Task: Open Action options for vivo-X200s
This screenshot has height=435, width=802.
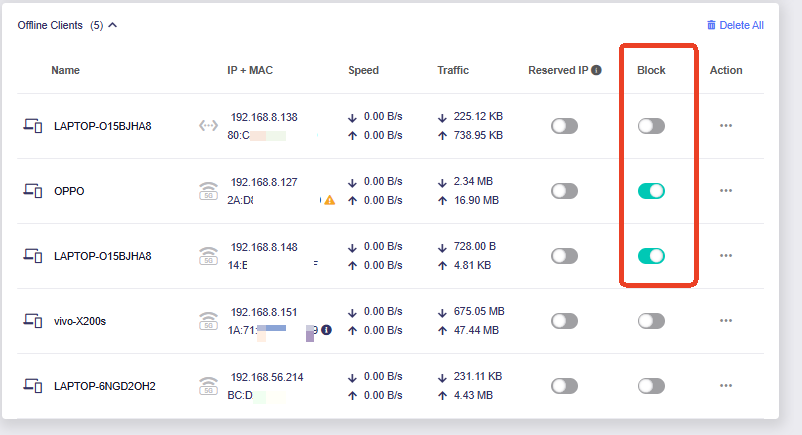Action: click(x=726, y=320)
